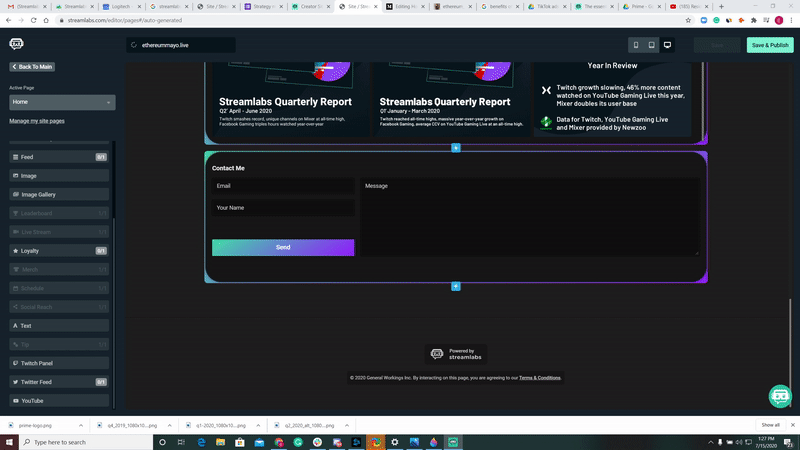This screenshot has width=800, height=450.
Task: Add the Feed widget from the sidebar
Action: pyautogui.click(x=59, y=157)
